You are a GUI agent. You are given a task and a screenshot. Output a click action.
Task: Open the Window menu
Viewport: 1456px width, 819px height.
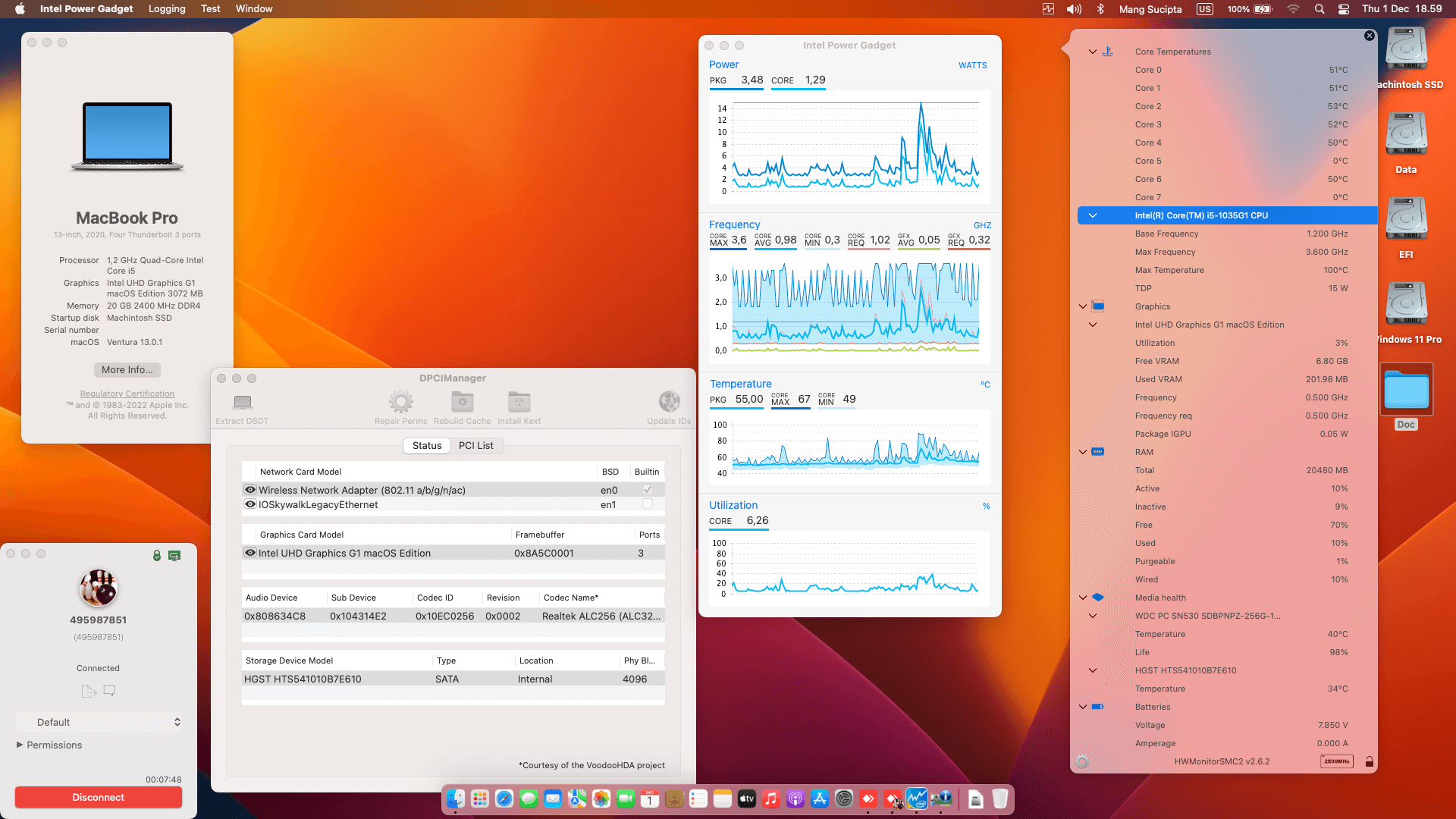tap(254, 9)
